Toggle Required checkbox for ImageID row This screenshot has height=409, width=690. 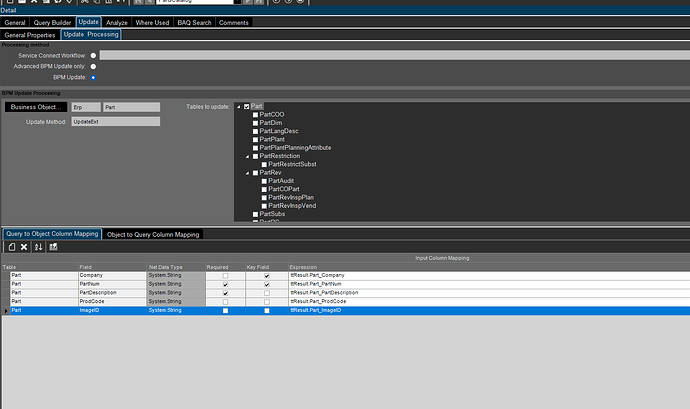click(x=225, y=311)
